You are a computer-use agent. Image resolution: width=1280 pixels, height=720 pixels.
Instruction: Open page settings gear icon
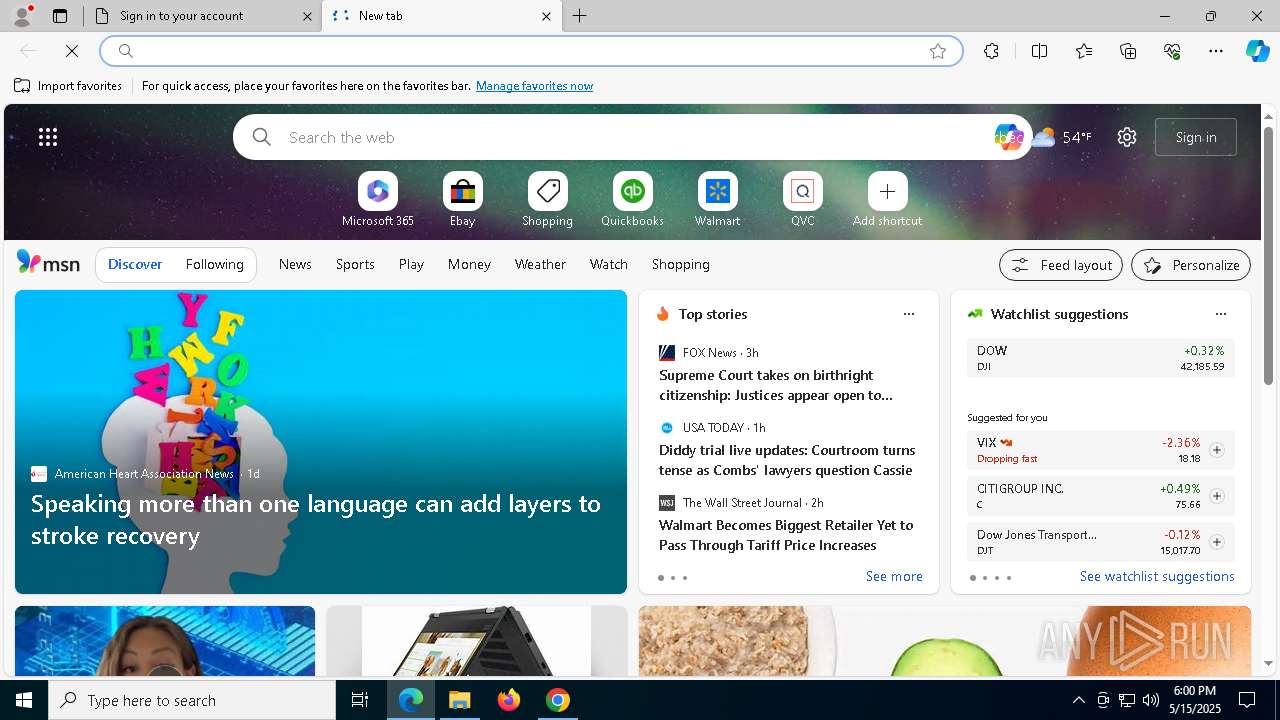1127,137
